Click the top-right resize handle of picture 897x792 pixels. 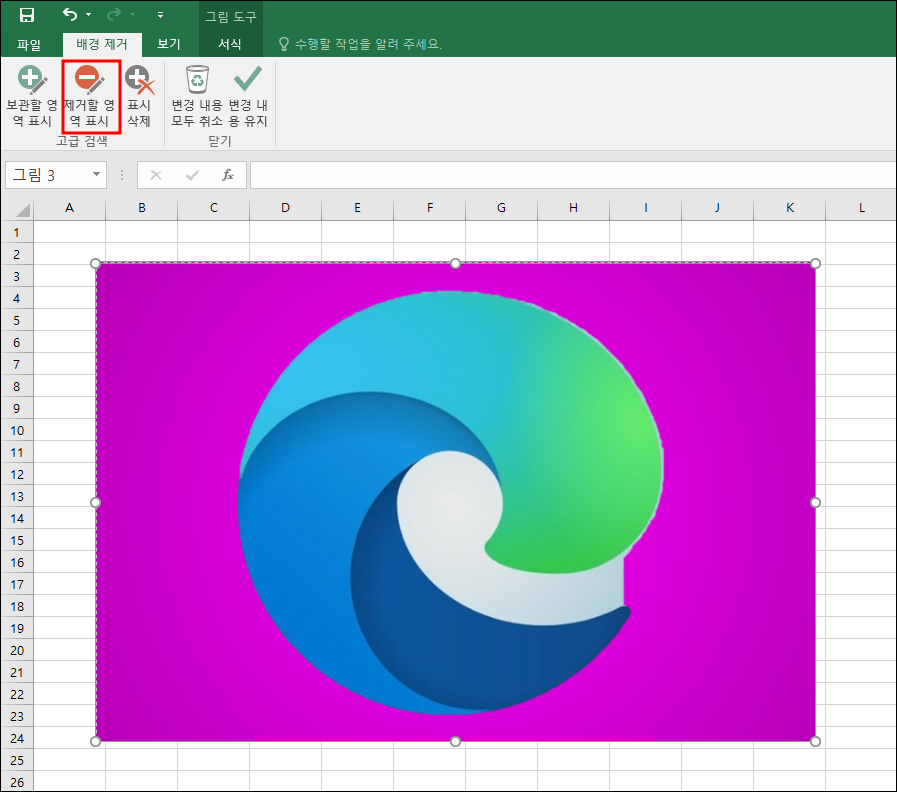[816, 263]
